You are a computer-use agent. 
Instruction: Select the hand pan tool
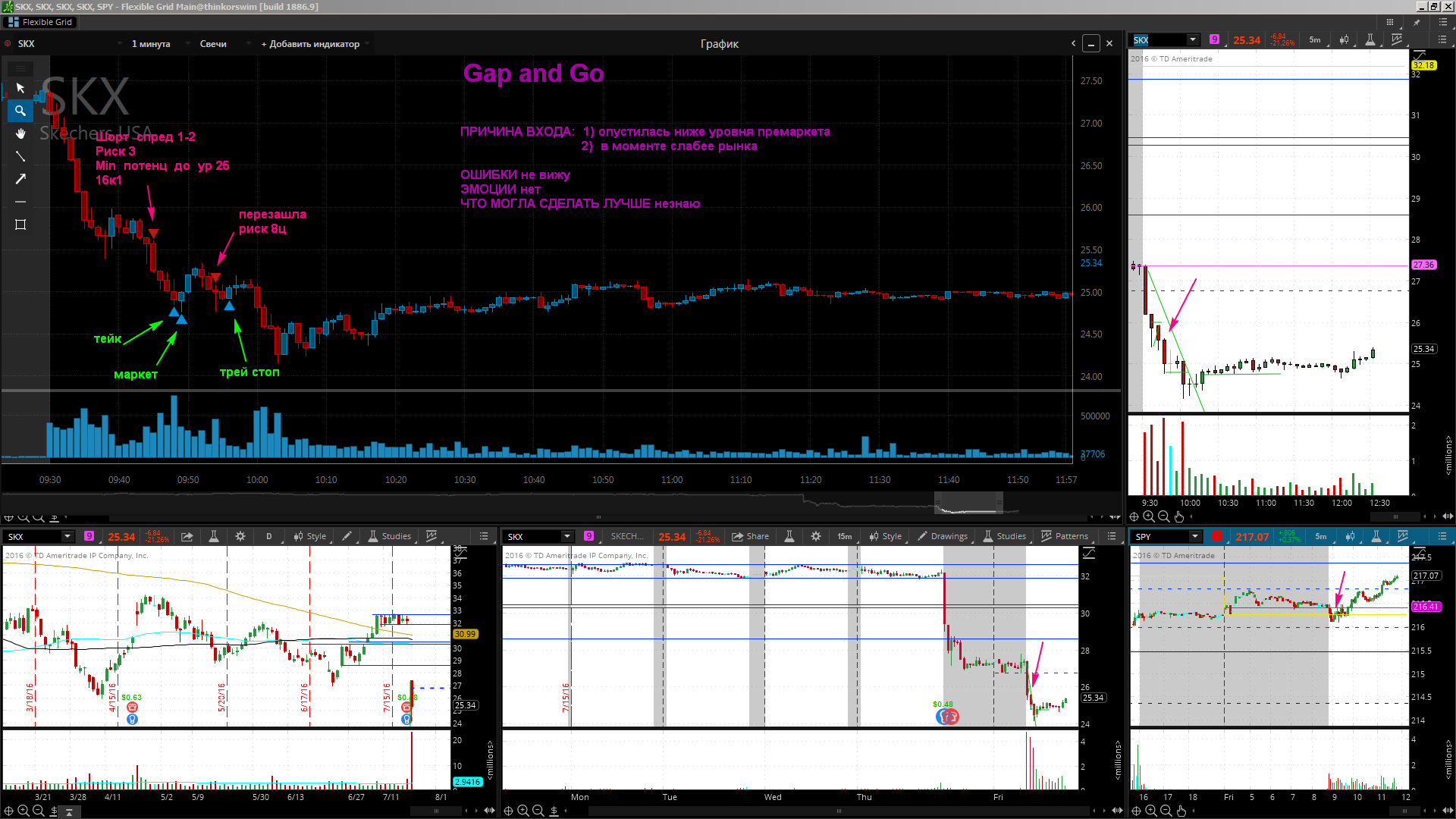20,133
